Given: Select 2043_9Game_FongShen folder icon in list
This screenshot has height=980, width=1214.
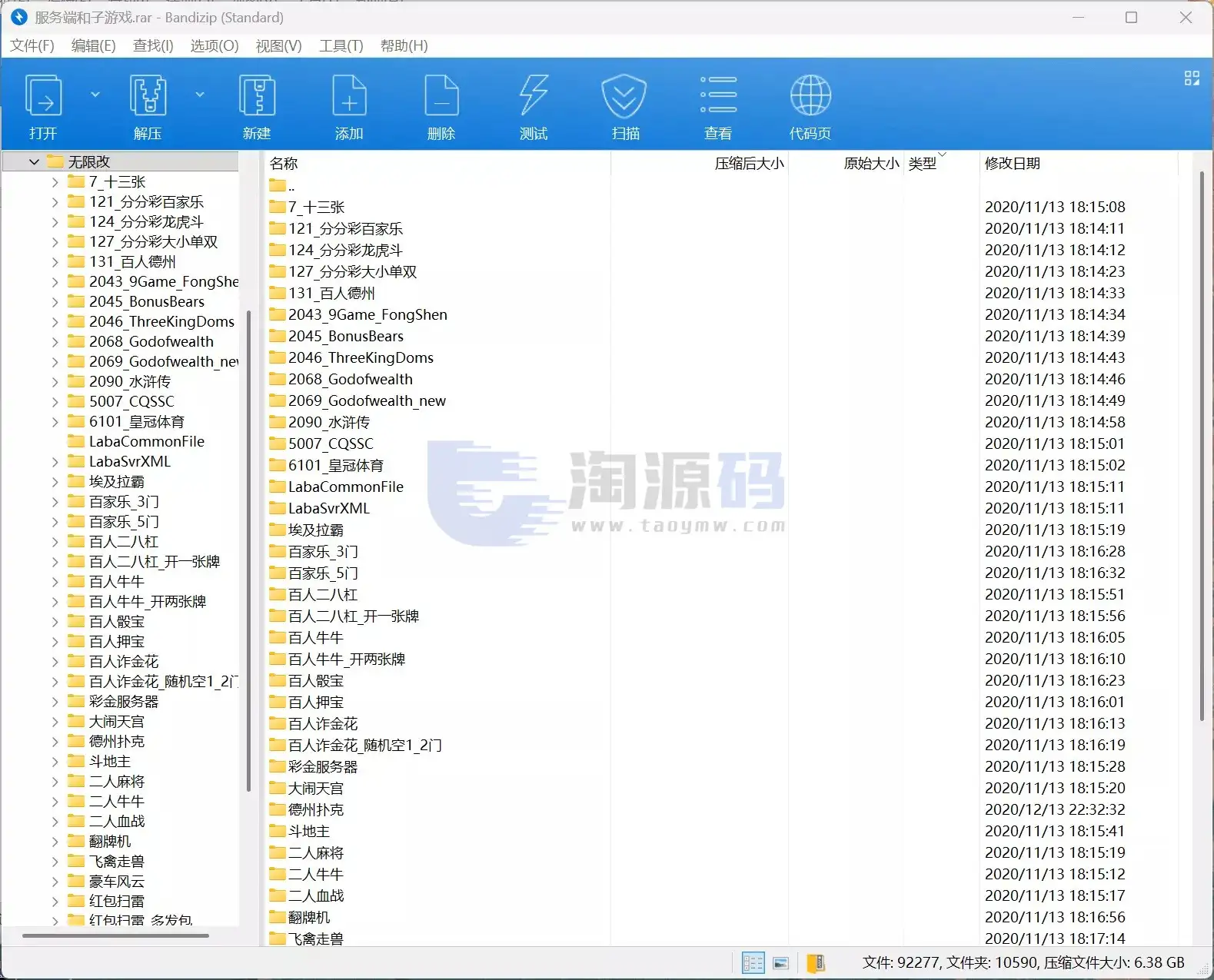Looking at the screenshot, I should [278, 314].
